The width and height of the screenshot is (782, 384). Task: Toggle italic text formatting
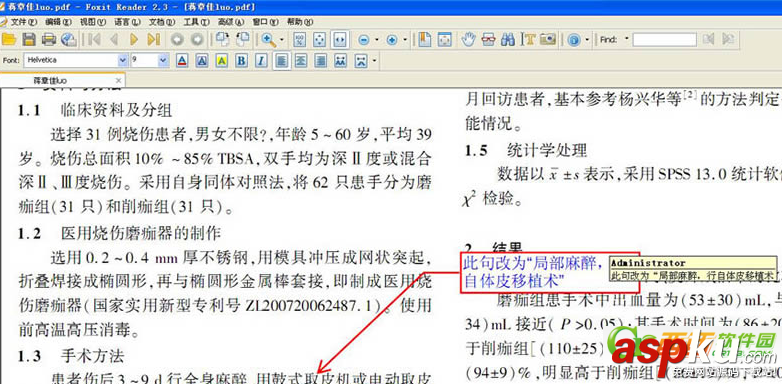[261, 61]
